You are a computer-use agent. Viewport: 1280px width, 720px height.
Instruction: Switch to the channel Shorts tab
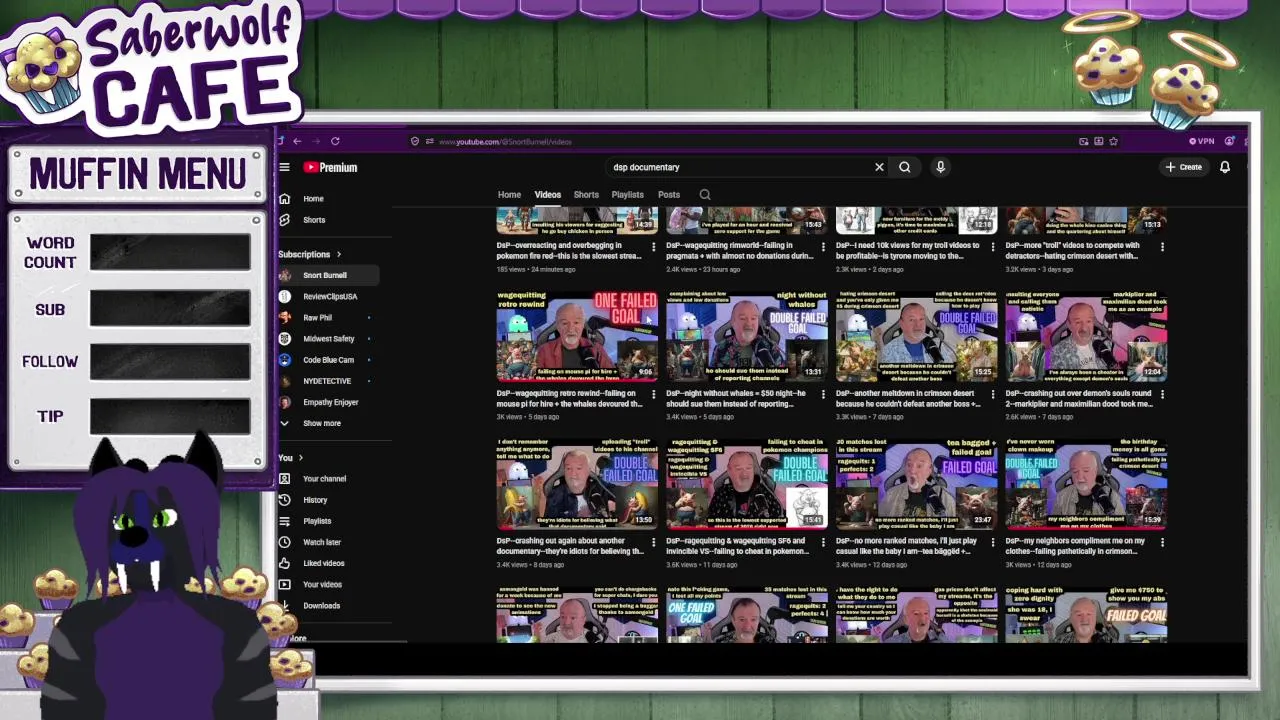click(586, 195)
